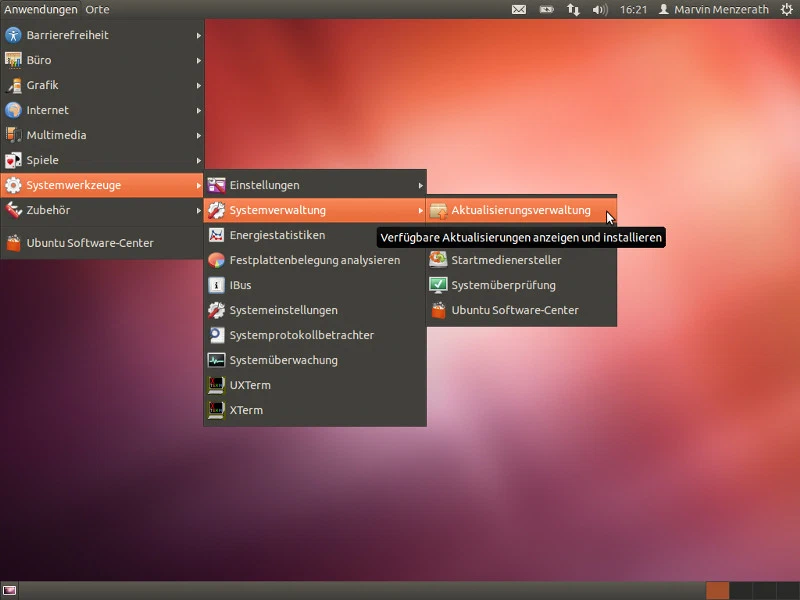
Task: Launch Ubuntu Software-Center from the Anwendungen menu
Action: coord(102,243)
